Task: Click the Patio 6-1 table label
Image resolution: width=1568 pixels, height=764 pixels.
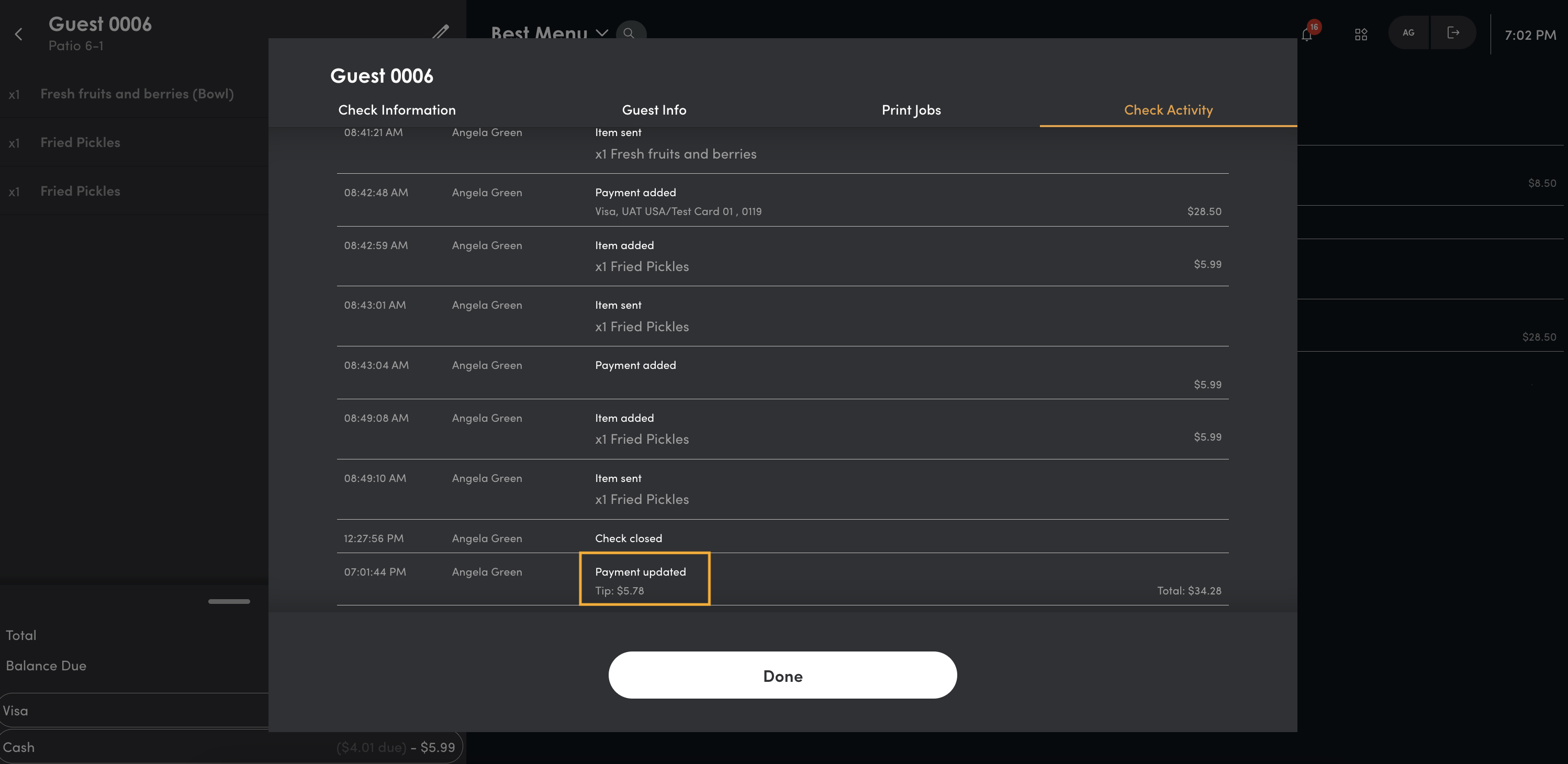Action: click(76, 46)
